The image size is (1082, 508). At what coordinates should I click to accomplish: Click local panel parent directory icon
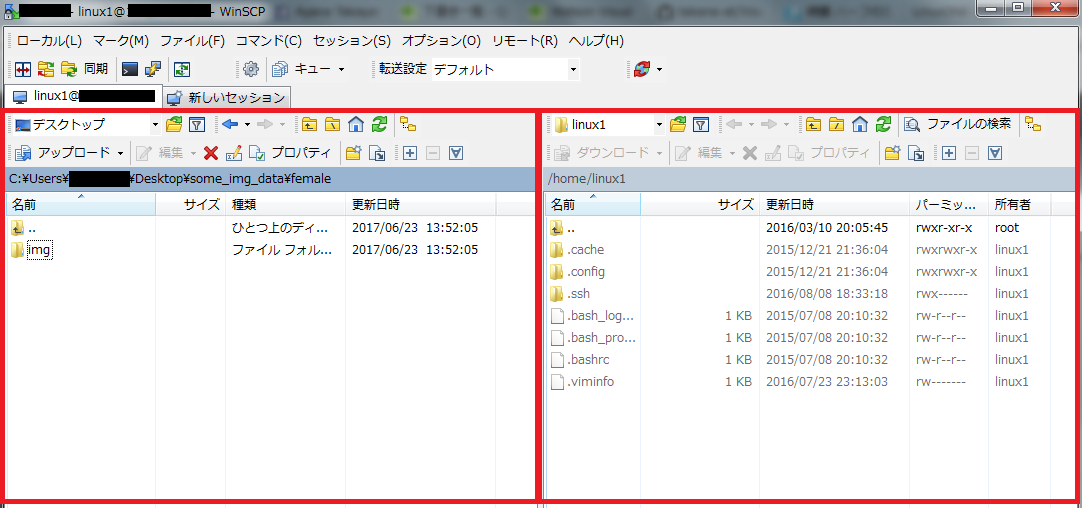click(309, 125)
